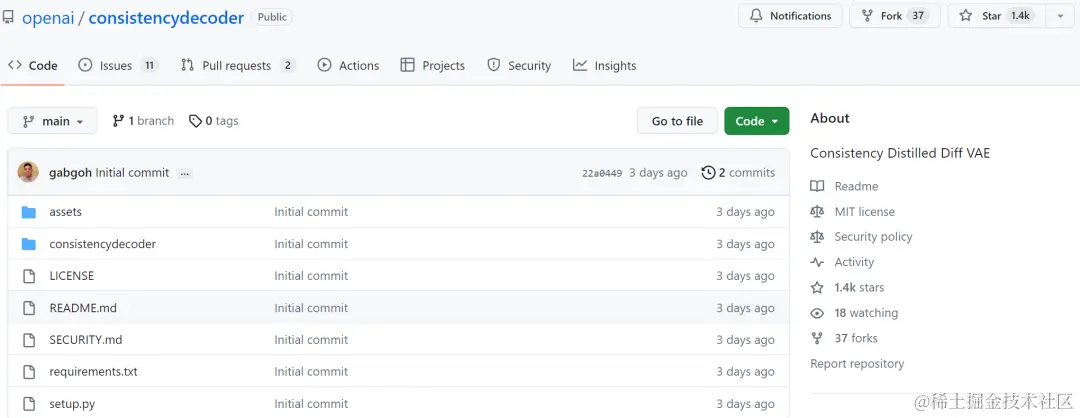Image resolution: width=1080 pixels, height=418 pixels.
Task: Open the README.md file
Action: coord(83,308)
